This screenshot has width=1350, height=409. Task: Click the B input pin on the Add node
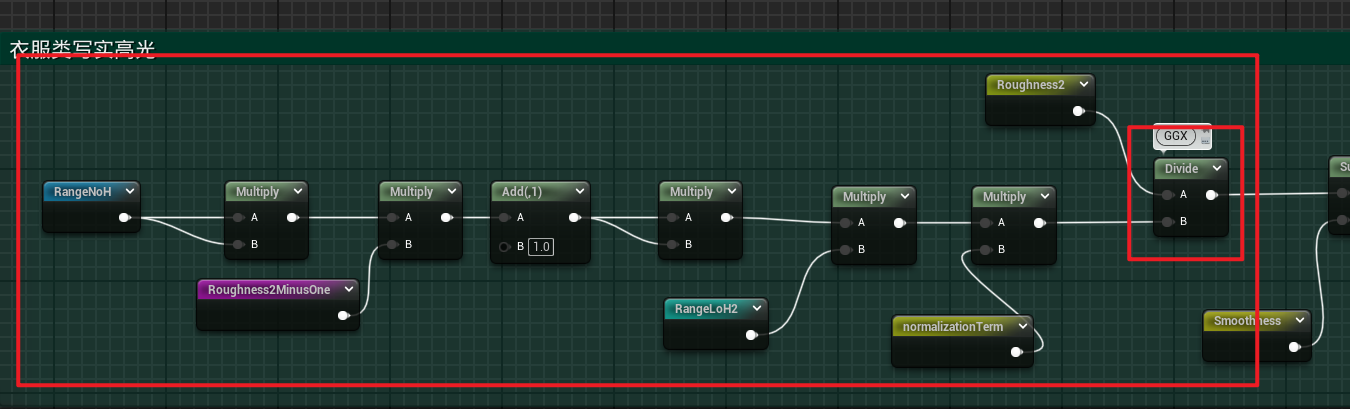pos(506,246)
